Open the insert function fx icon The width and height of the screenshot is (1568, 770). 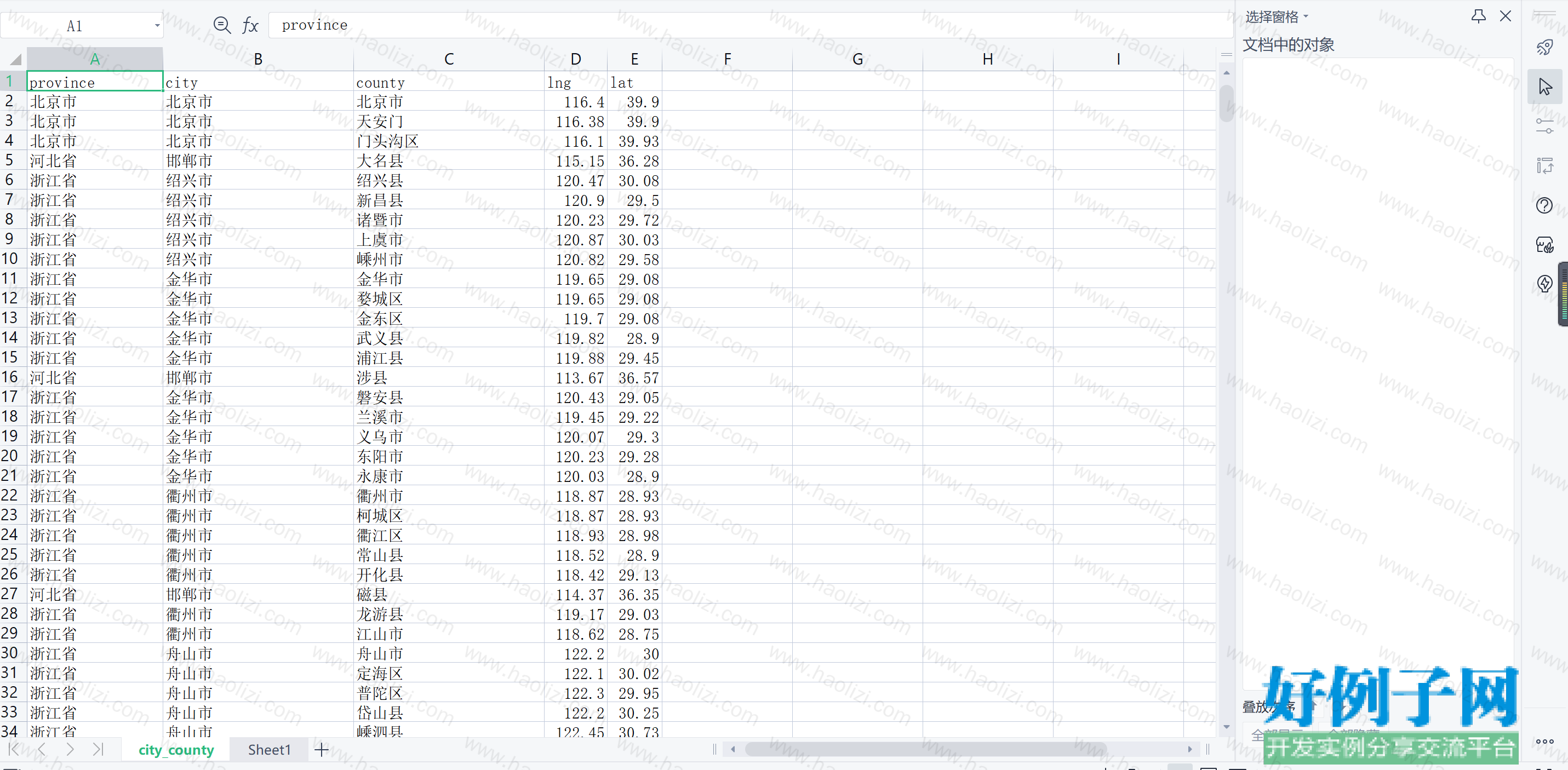250,26
